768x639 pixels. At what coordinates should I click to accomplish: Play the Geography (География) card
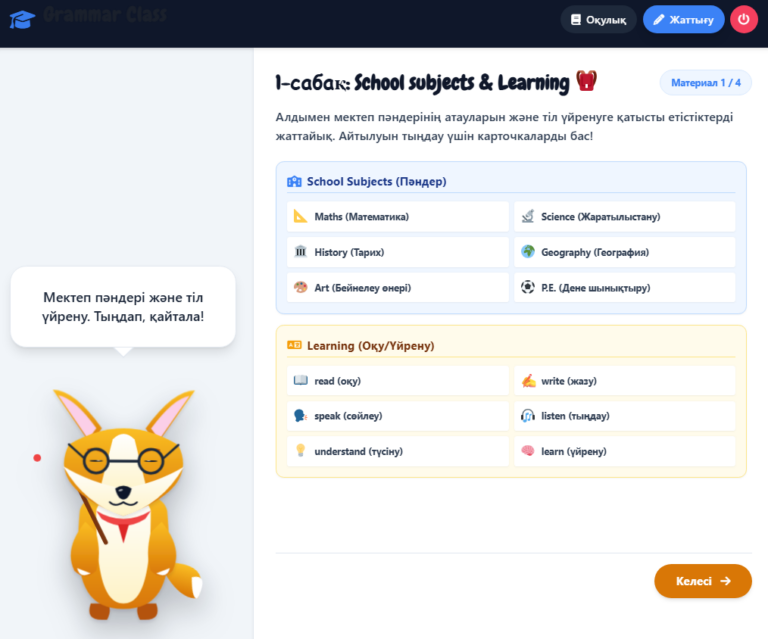pyautogui.click(x=624, y=252)
